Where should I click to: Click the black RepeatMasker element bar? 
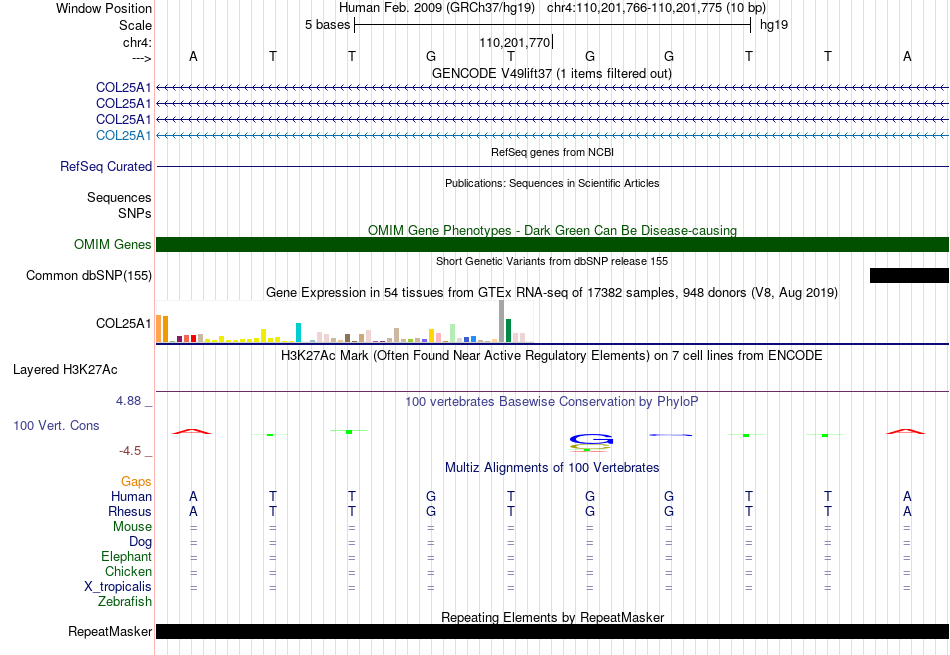[552, 631]
